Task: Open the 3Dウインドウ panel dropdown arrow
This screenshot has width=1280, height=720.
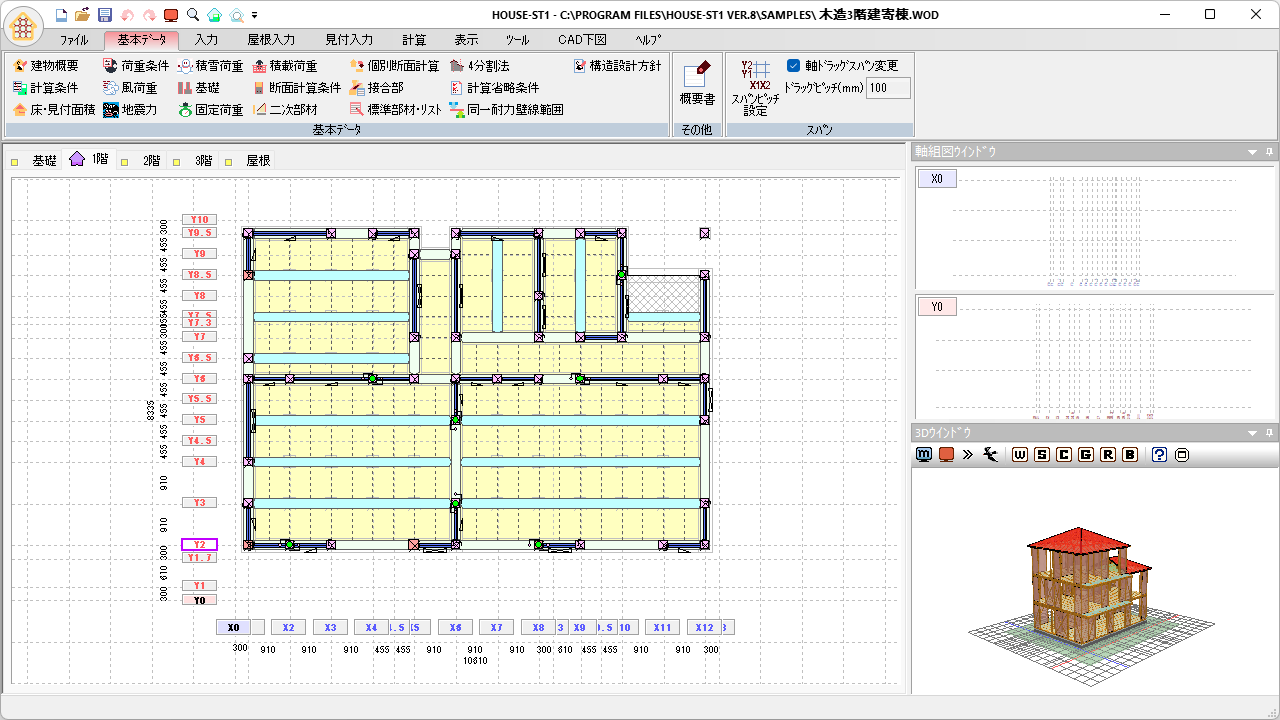Action: 1252,433
